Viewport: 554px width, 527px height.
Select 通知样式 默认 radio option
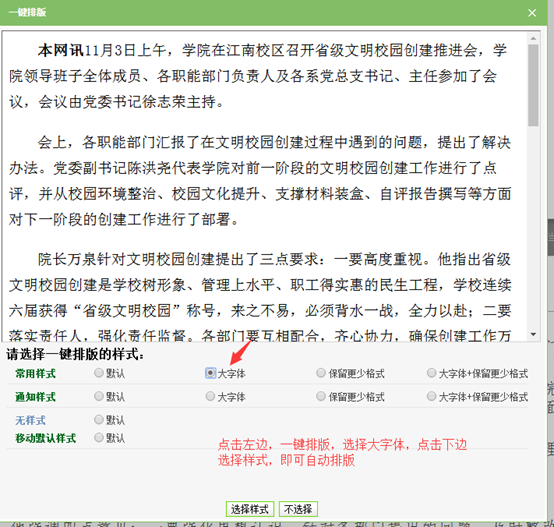tap(99, 396)
